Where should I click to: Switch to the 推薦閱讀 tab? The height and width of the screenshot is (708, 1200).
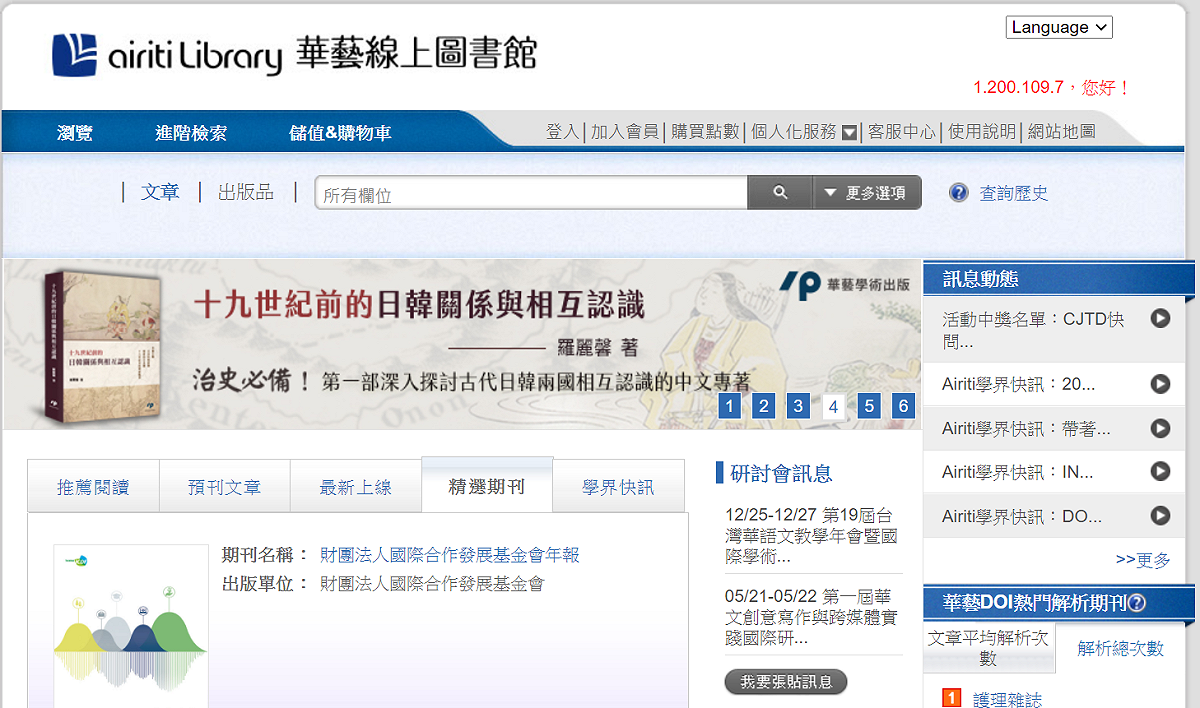pyautogui.click(x=93, y=487)
